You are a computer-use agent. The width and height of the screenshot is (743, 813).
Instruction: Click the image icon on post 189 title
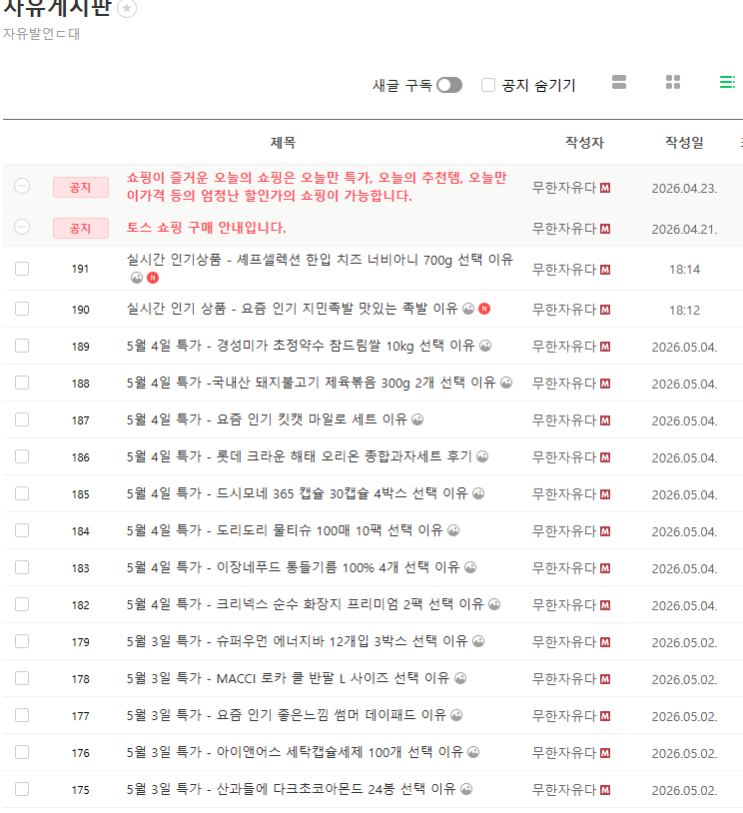pyautogui.click(x=485, y=346)
